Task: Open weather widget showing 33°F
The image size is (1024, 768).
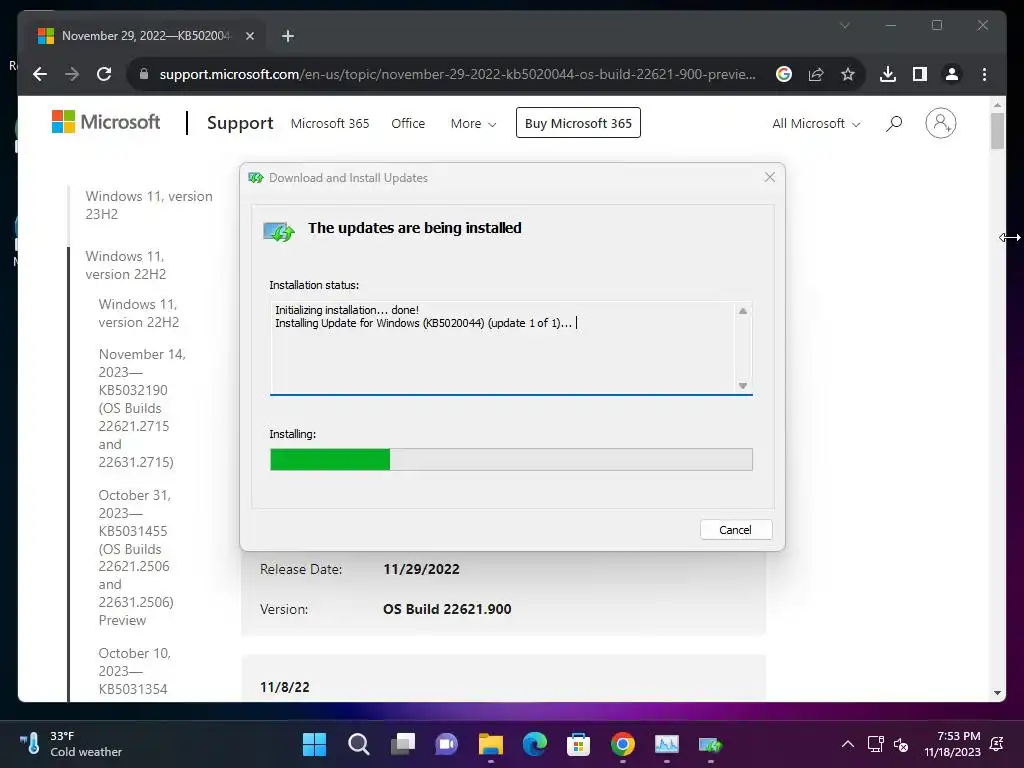Action: click(71, 744)
